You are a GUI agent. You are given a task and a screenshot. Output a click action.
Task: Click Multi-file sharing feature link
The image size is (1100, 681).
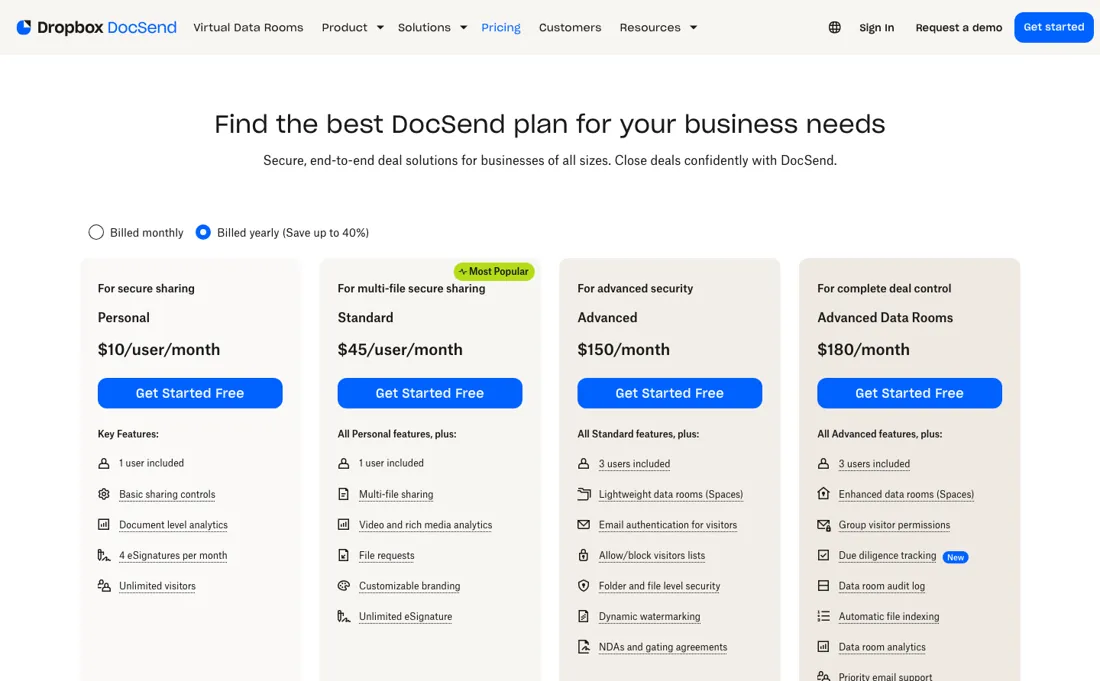[x=396, y=494]
